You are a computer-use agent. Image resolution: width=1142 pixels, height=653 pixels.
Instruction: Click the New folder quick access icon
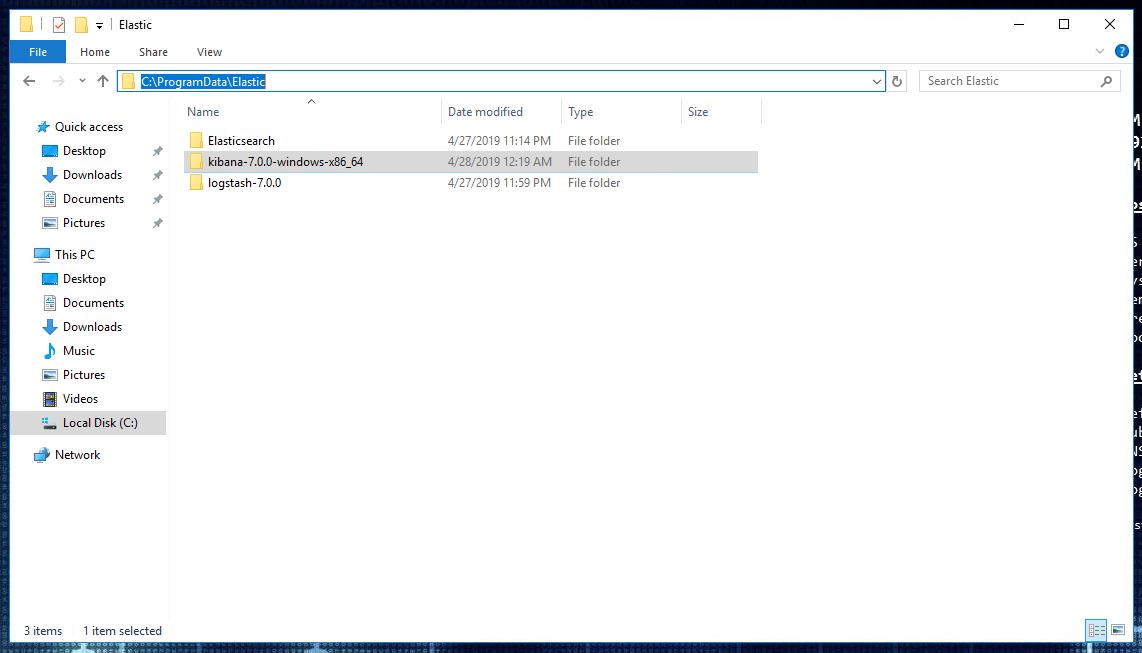coord(82,25)
